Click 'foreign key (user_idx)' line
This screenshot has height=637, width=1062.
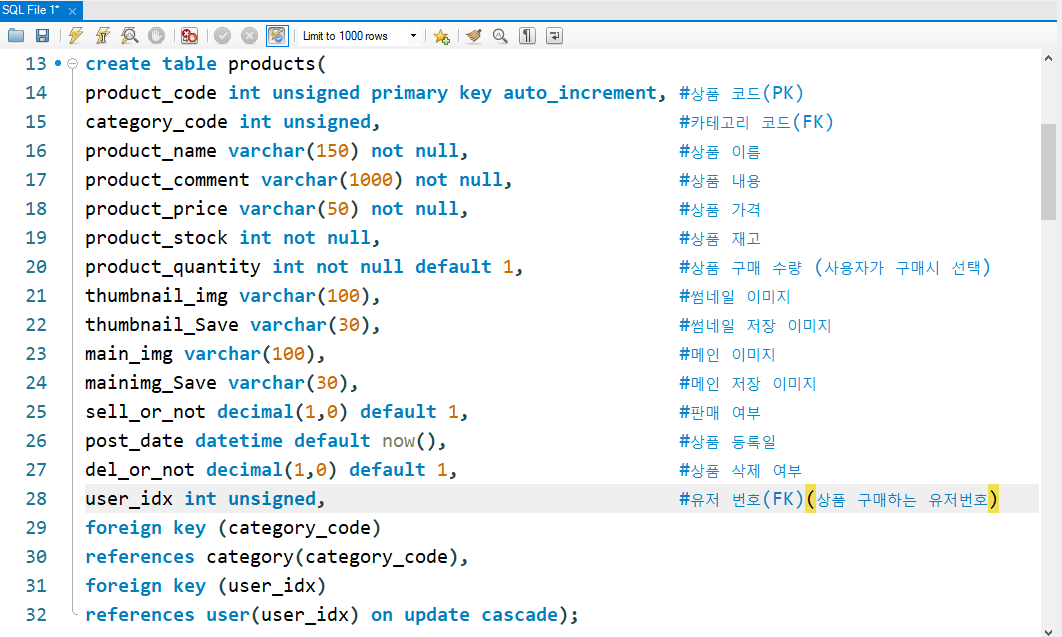[x=205, y=586]
